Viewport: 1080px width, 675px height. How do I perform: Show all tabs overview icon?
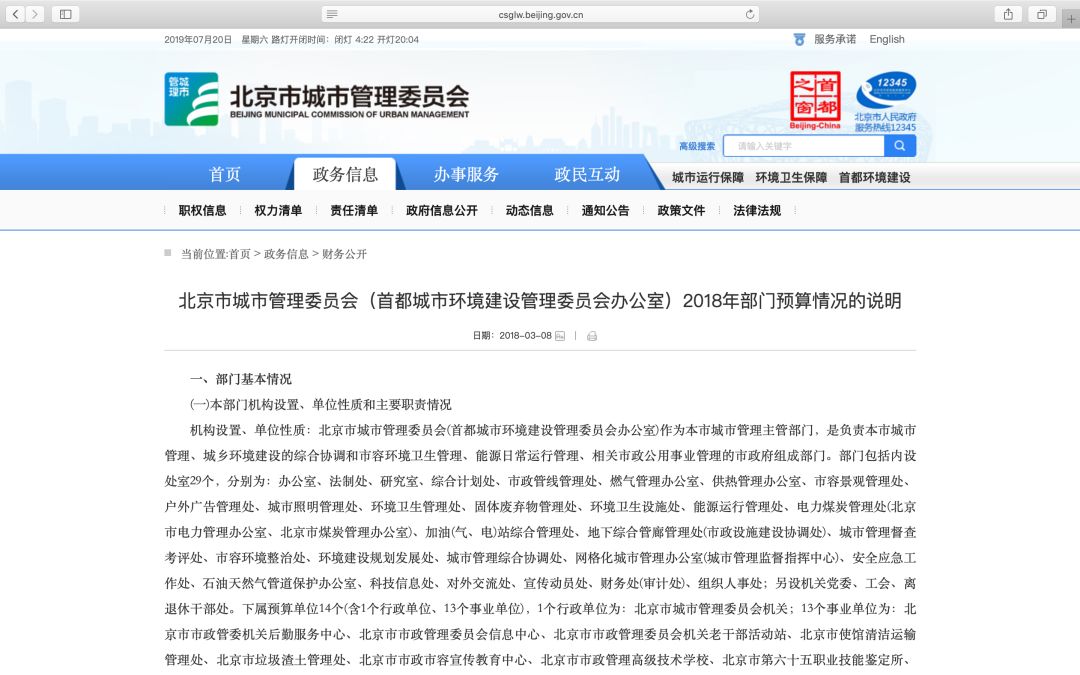coord(1041,14)
